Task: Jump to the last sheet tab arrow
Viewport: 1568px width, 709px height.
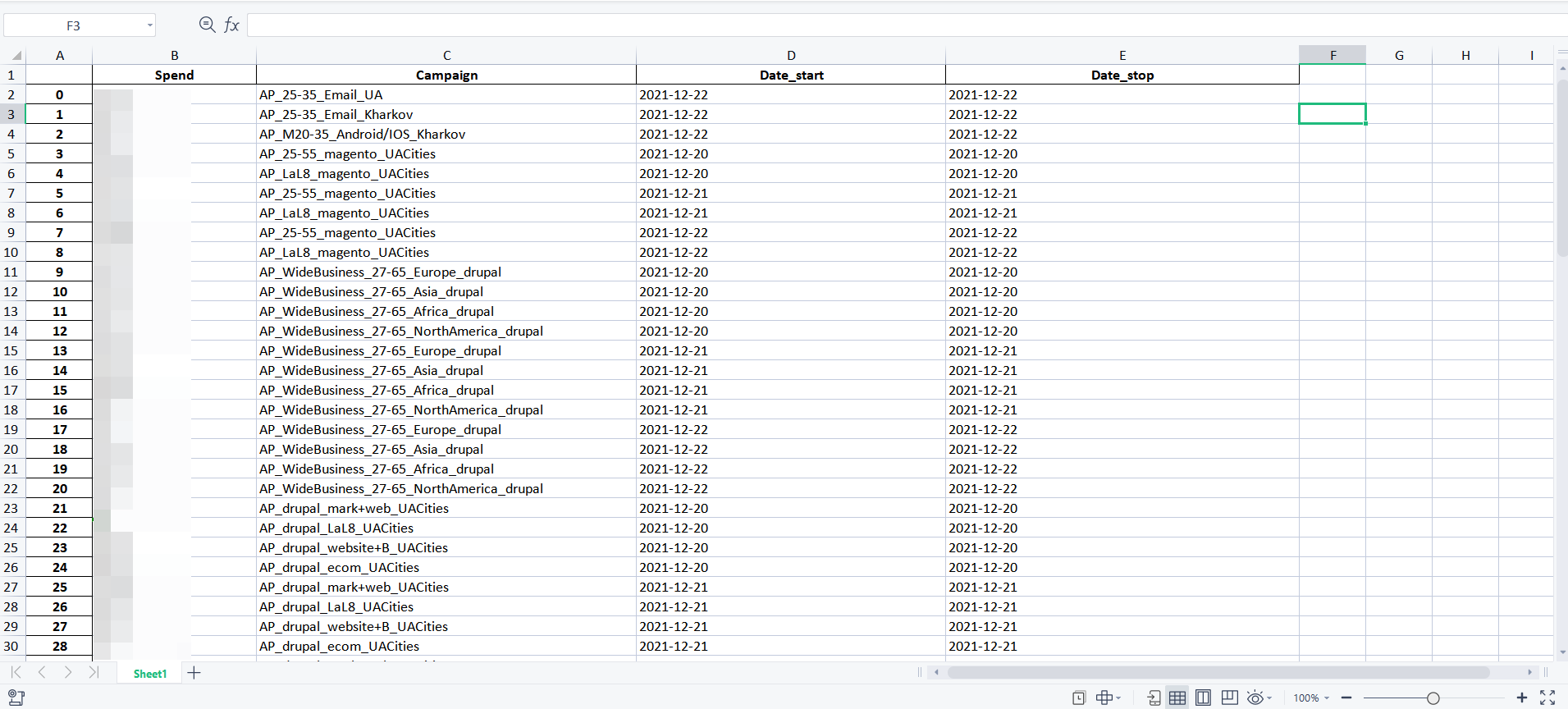Action: [94, 673]
